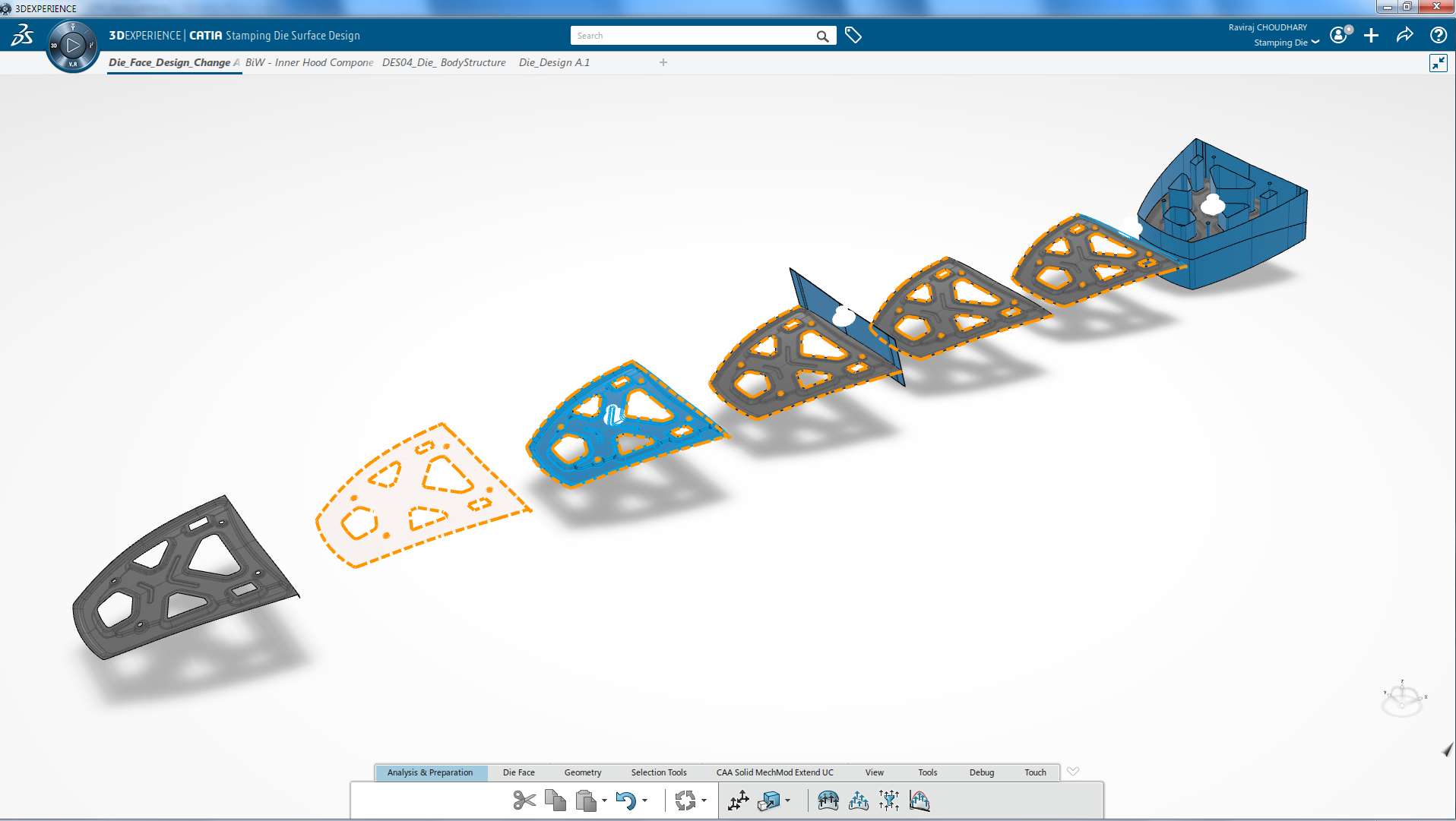Toggle the fullscreen collapse arrows button

[x=1438, y=63]
